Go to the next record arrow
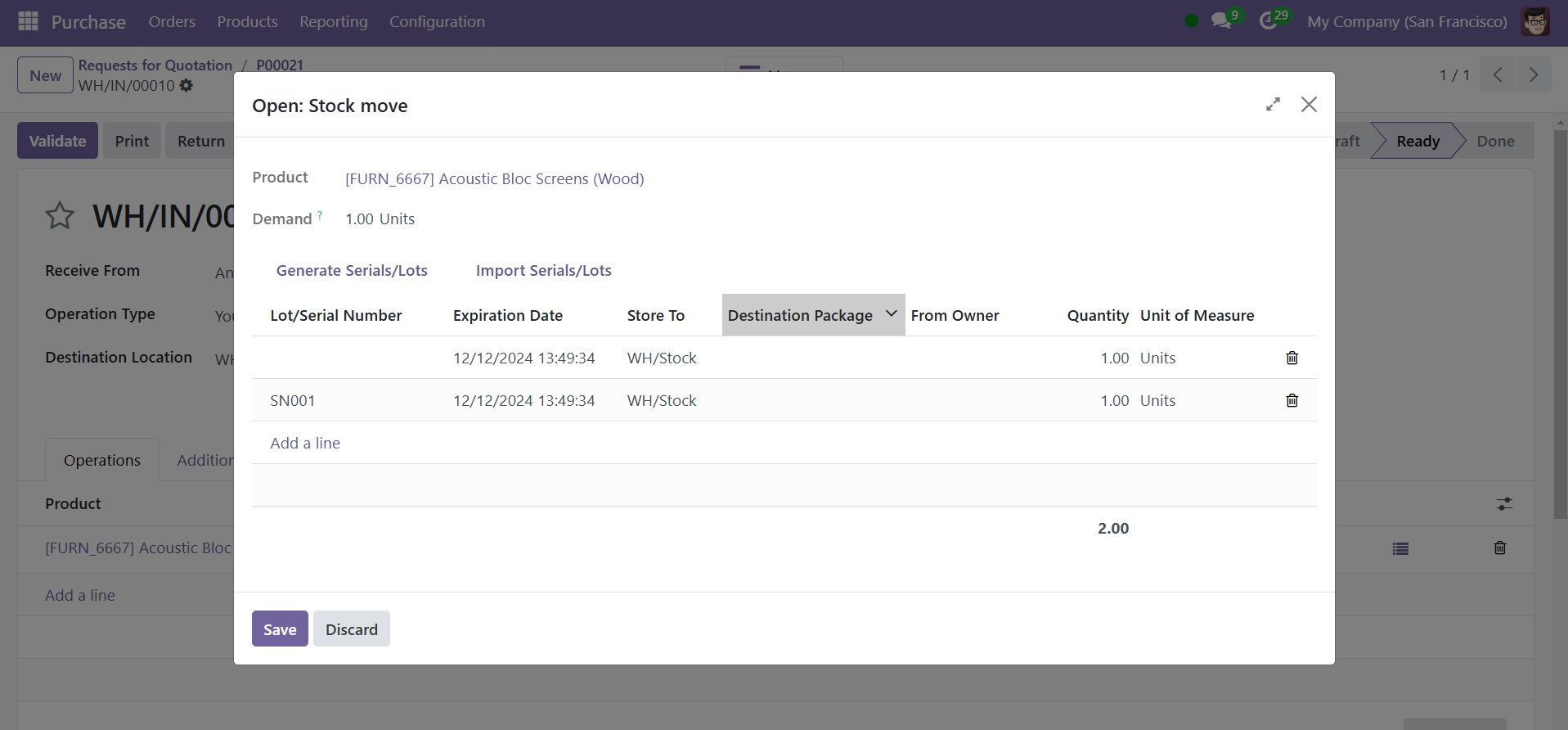This screenshot has height=730, width=1568. (1534, 74)
